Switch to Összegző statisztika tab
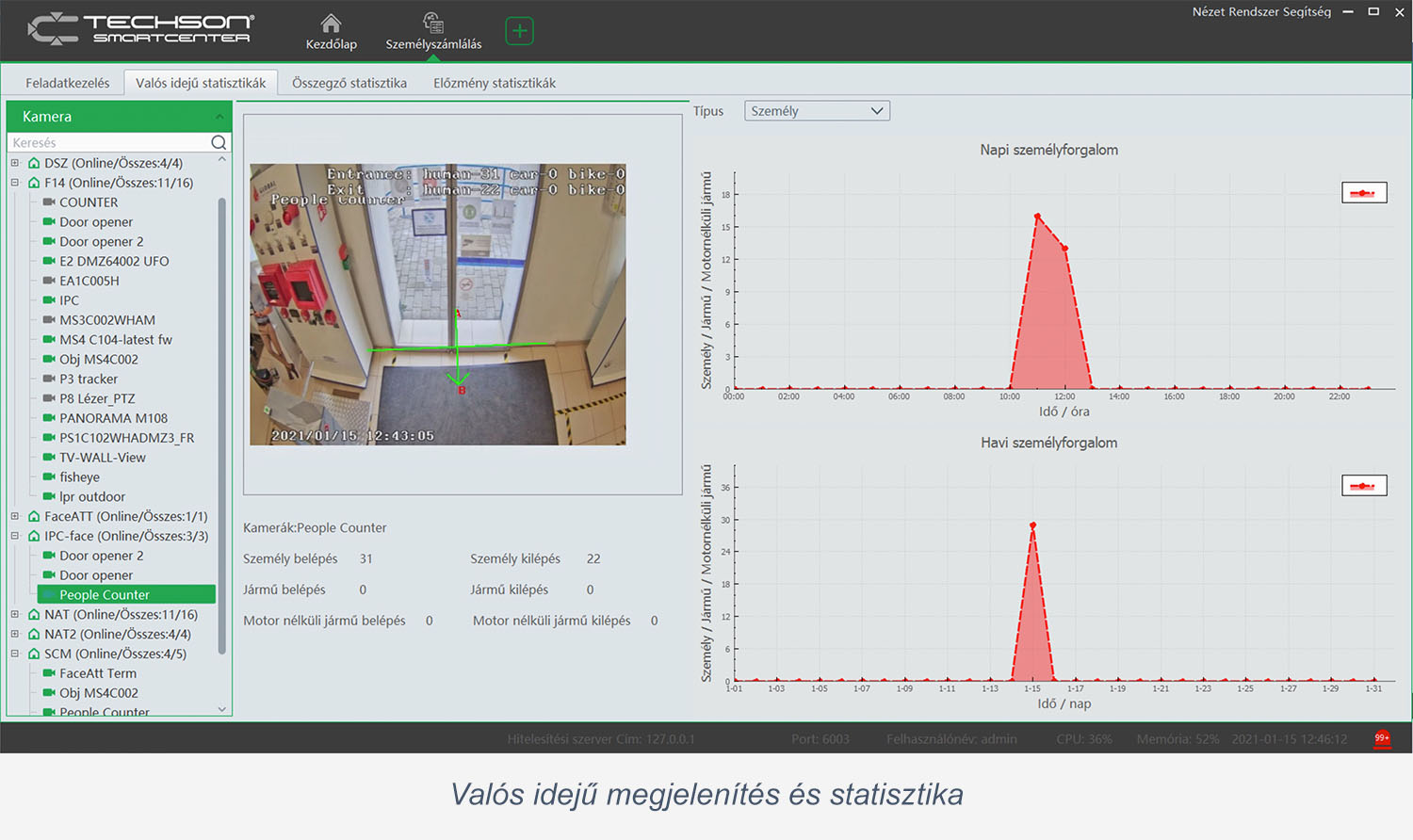 coord(349,83)
